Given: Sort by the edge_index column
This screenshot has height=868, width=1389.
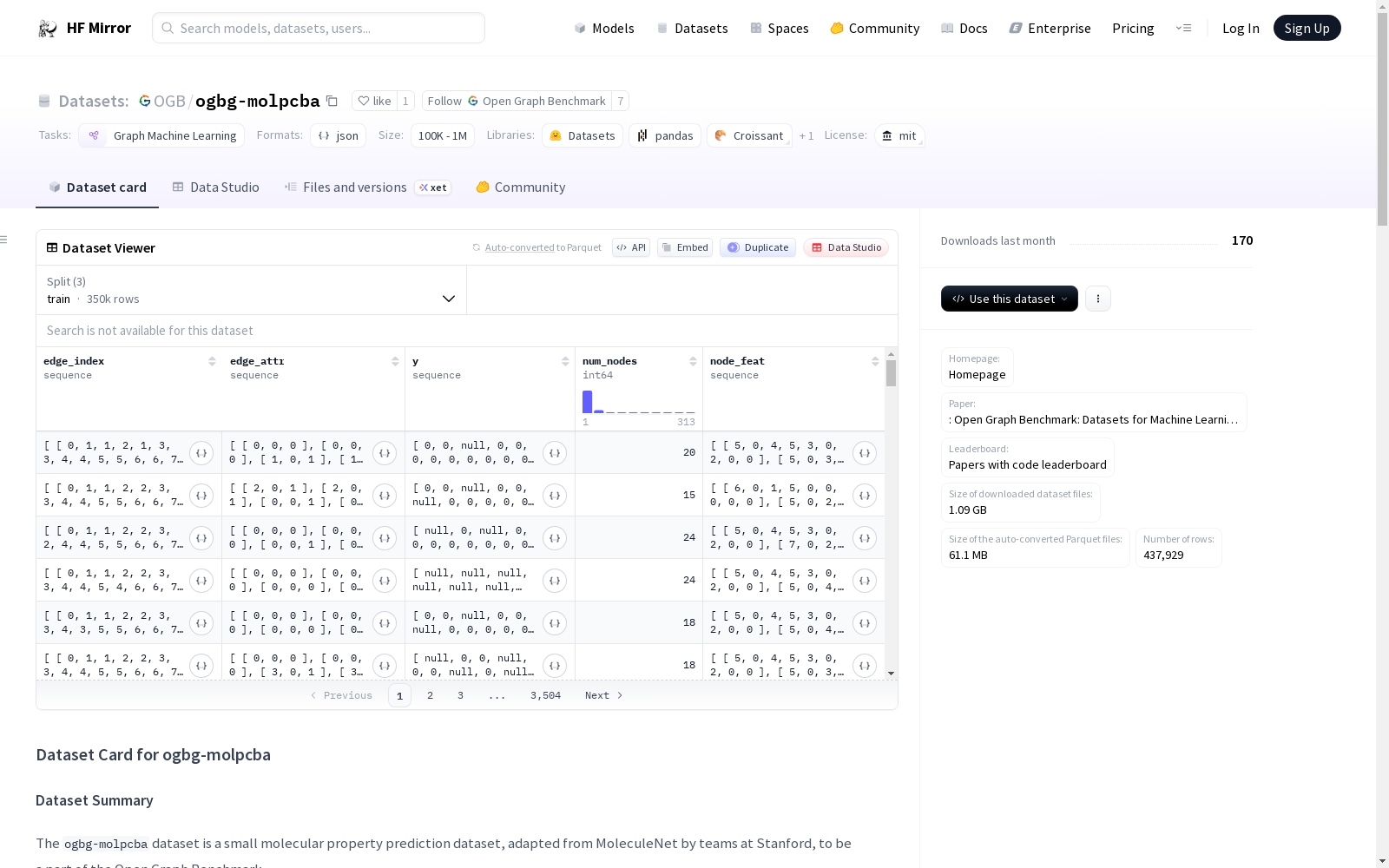Looking at the screenshot, I should [x=212, y=361].
